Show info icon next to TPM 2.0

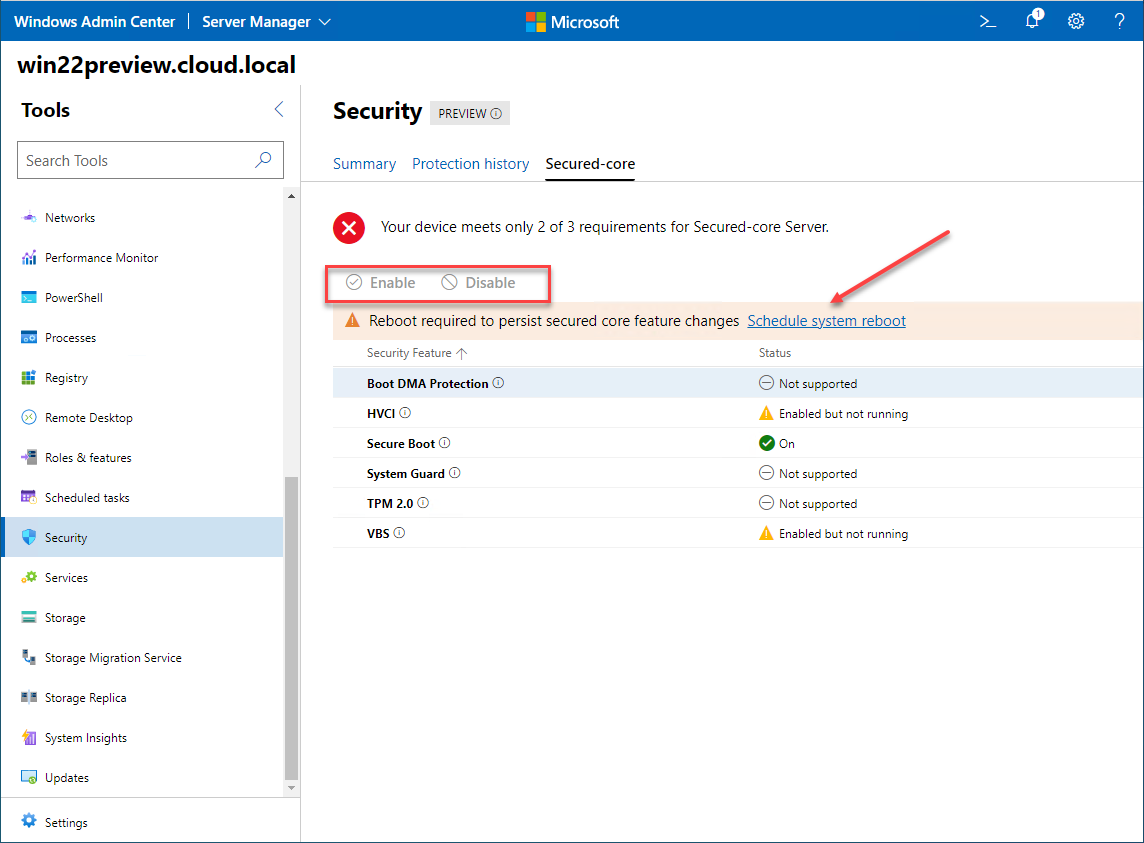pyautogui.click(x=423, y=503)
